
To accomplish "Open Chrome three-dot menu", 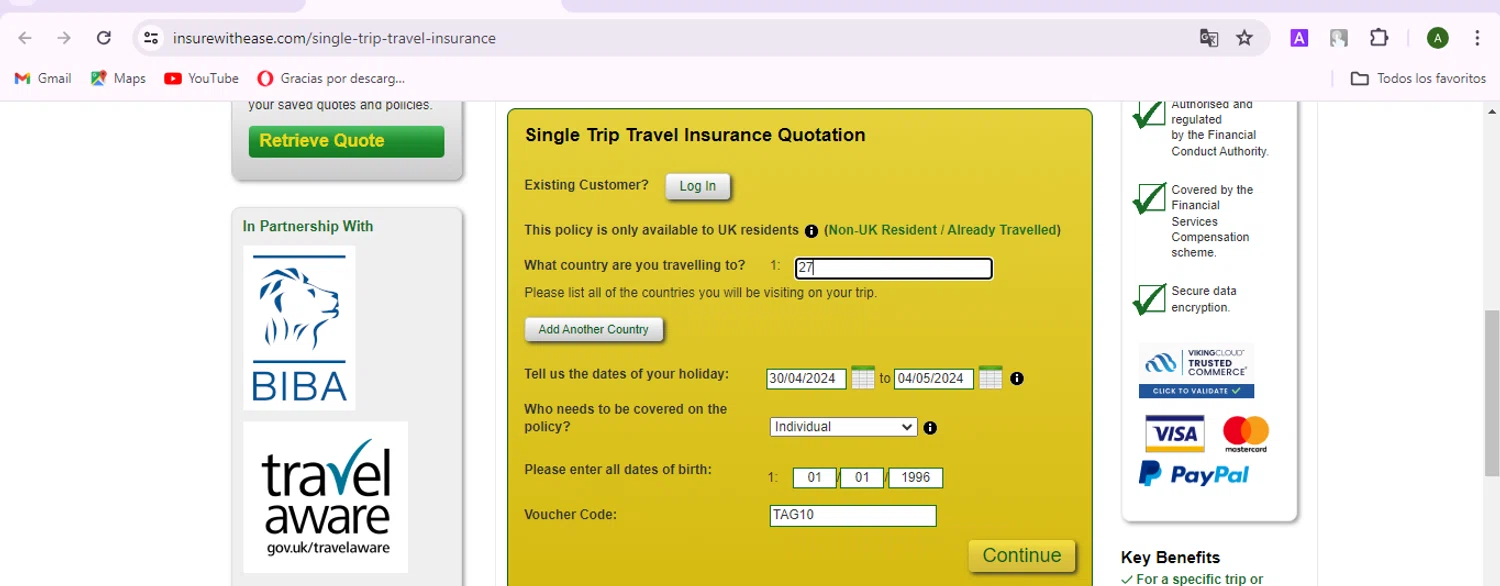I will [1477, 38].
